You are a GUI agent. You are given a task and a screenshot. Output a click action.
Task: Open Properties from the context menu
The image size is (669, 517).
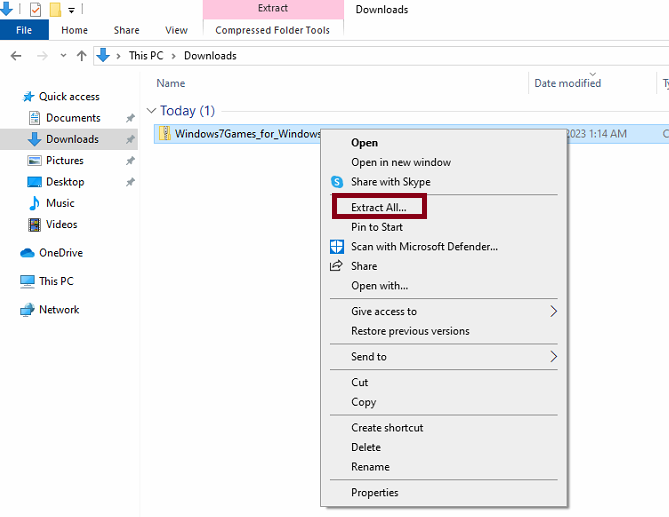coord(375,493)
